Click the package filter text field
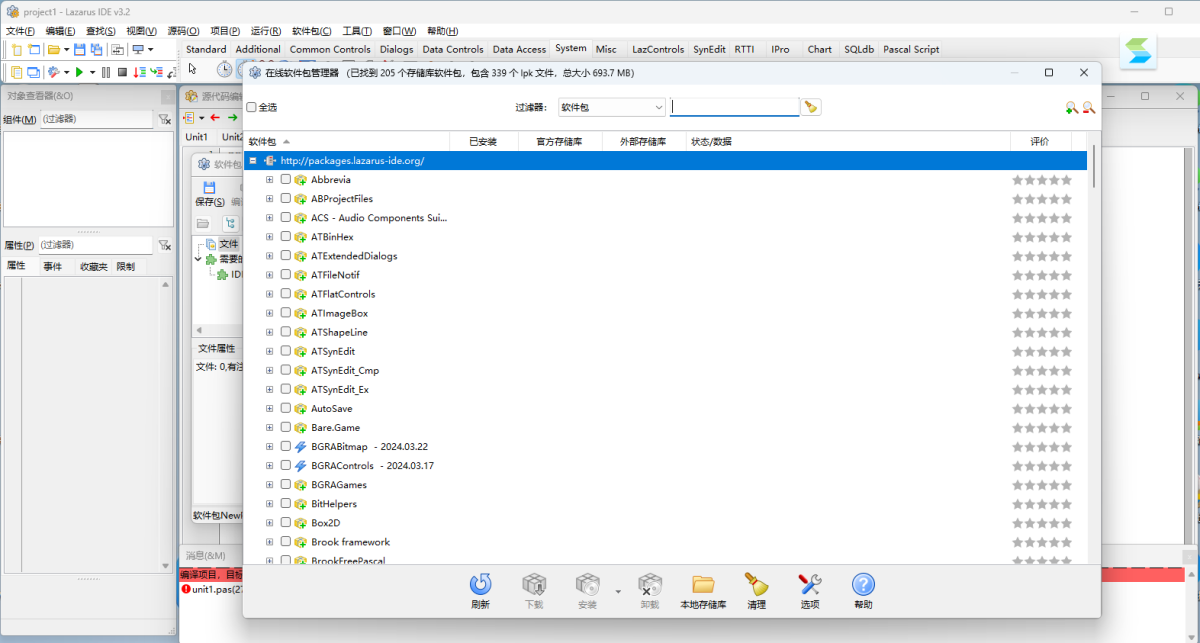The image size is (1200, 643). (734, 107)
